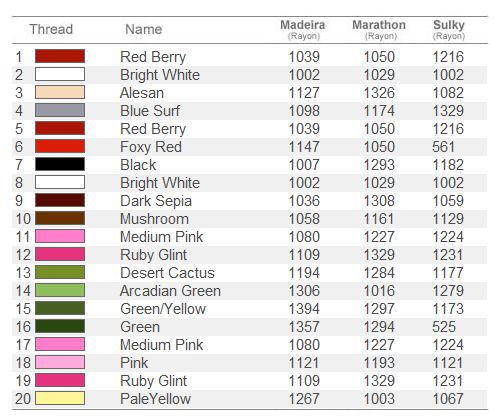Viewport: 500px width, 420px height.
Task: Click the Black thread swatch
Action: 60,164
